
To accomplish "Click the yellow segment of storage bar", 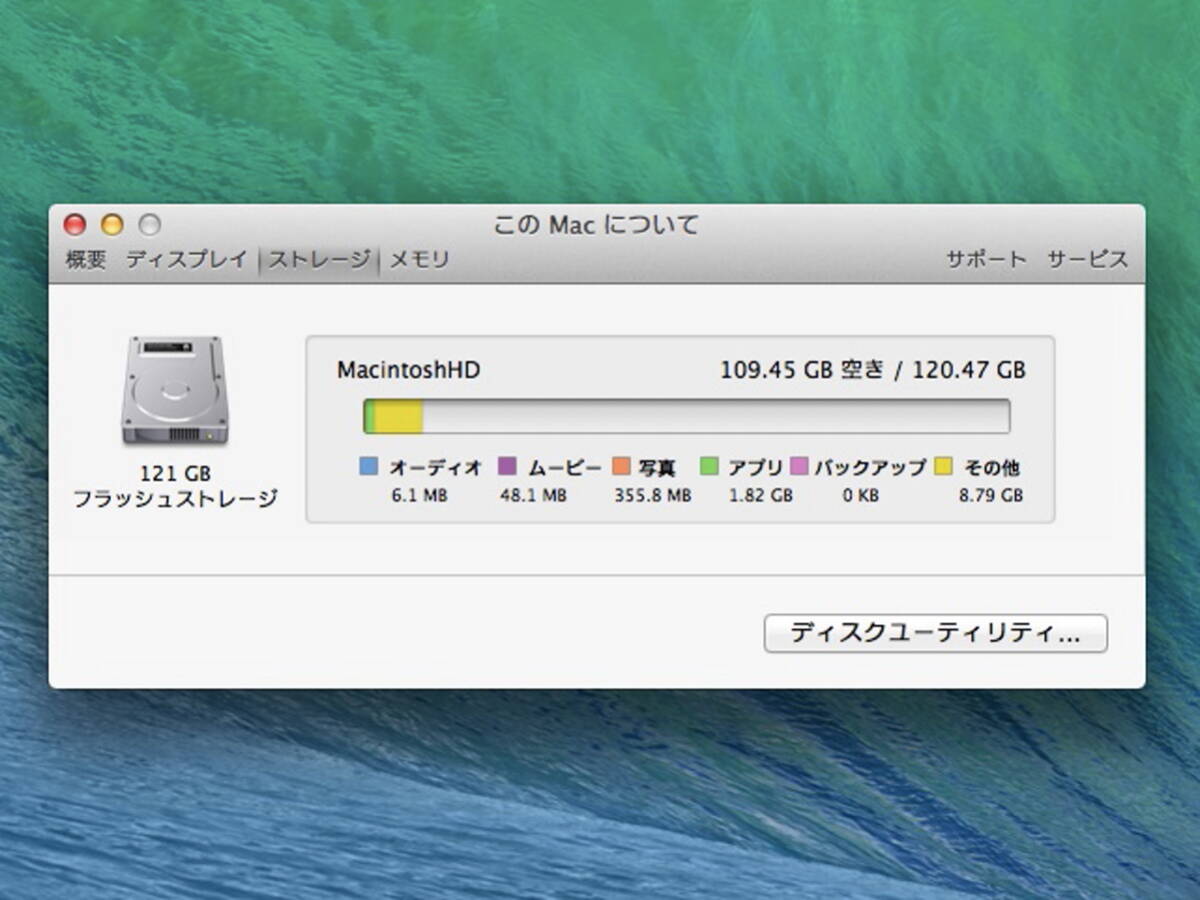I will click(x=399, y=416).
